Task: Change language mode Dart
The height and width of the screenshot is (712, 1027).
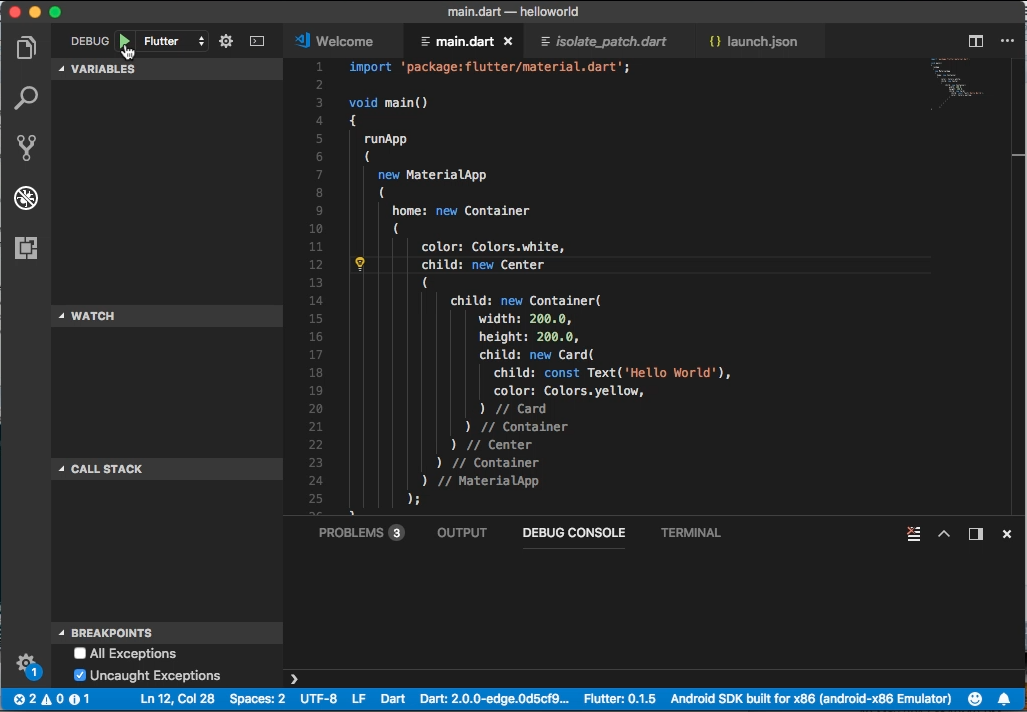Action: tap(393, 699)
